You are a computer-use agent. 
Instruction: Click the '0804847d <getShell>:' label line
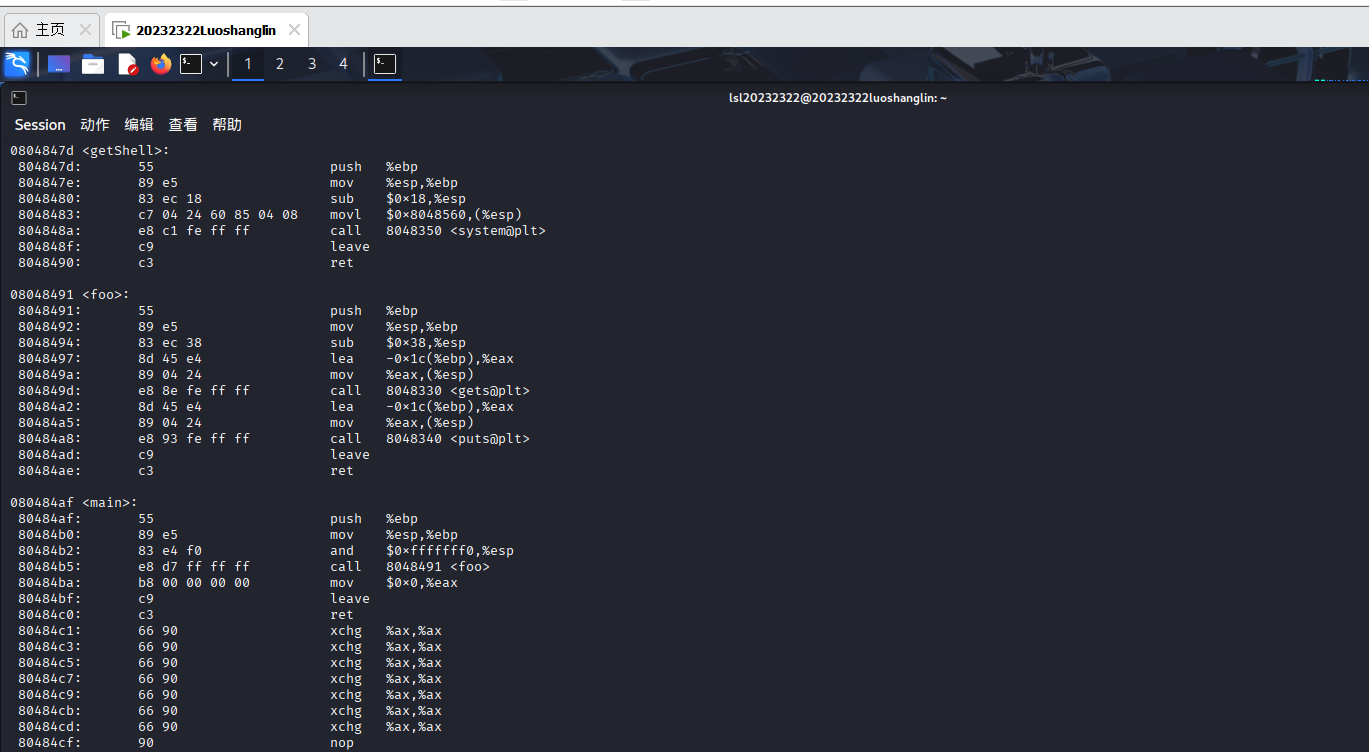[x=90, y=151]
